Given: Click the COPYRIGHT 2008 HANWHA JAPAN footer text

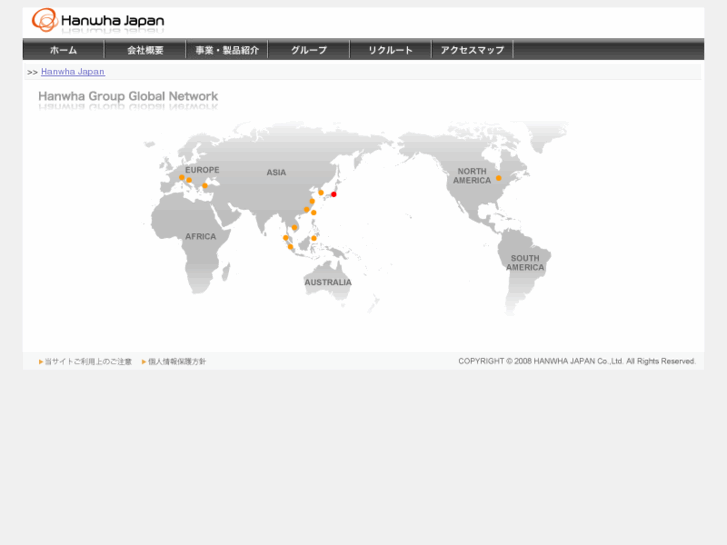Looking at the screenshot, I should coord(577,361).
